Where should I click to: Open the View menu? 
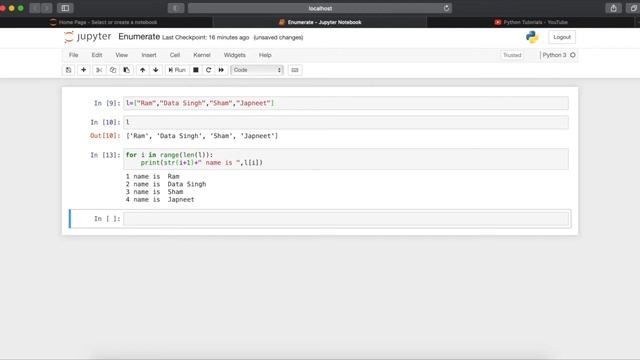pyautogui.click(x=122, y=55)
